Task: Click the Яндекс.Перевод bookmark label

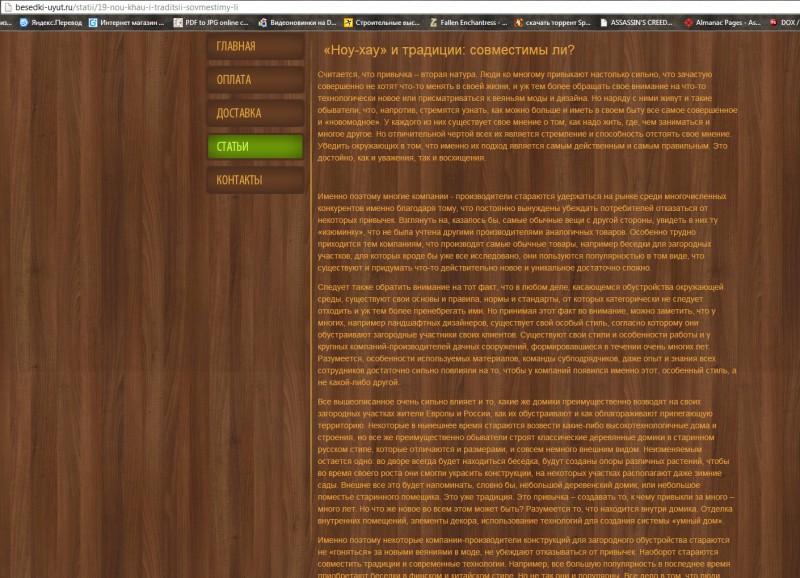Action: [56, 22]
